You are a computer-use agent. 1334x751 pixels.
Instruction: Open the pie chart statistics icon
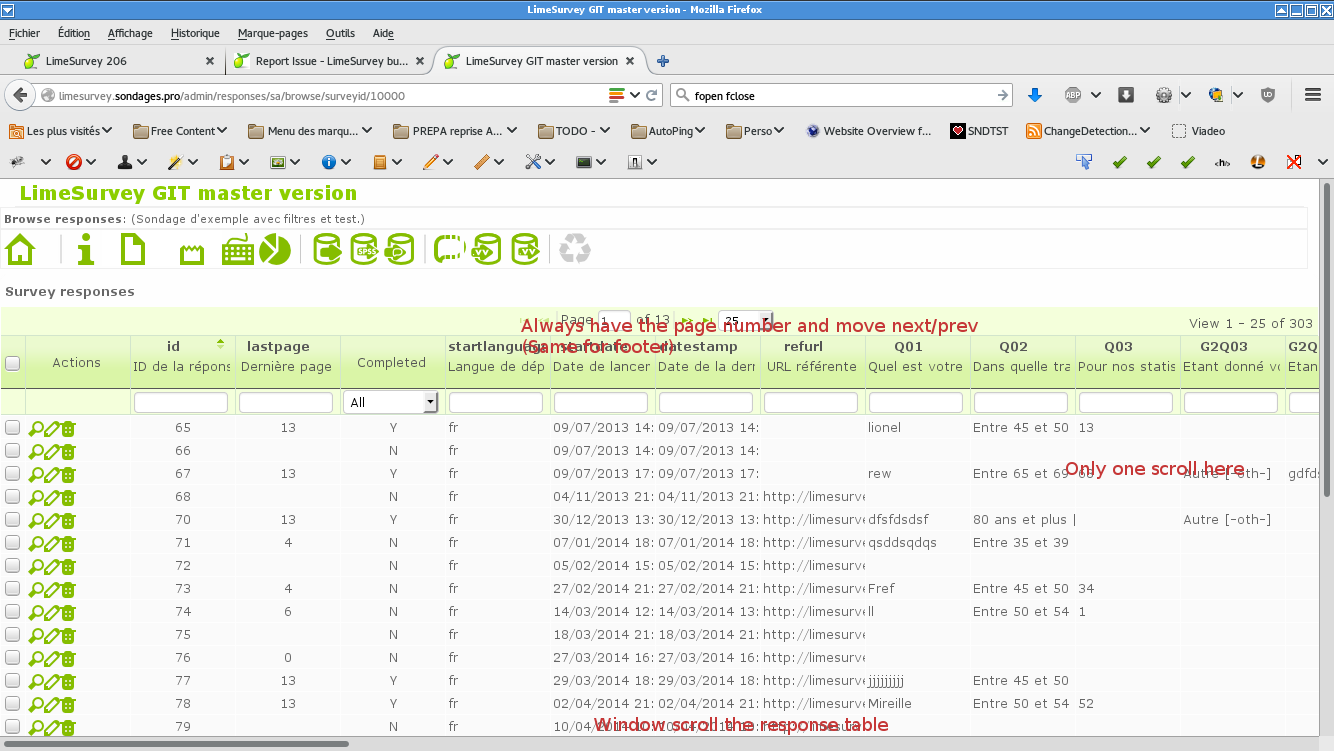point(274,250)
